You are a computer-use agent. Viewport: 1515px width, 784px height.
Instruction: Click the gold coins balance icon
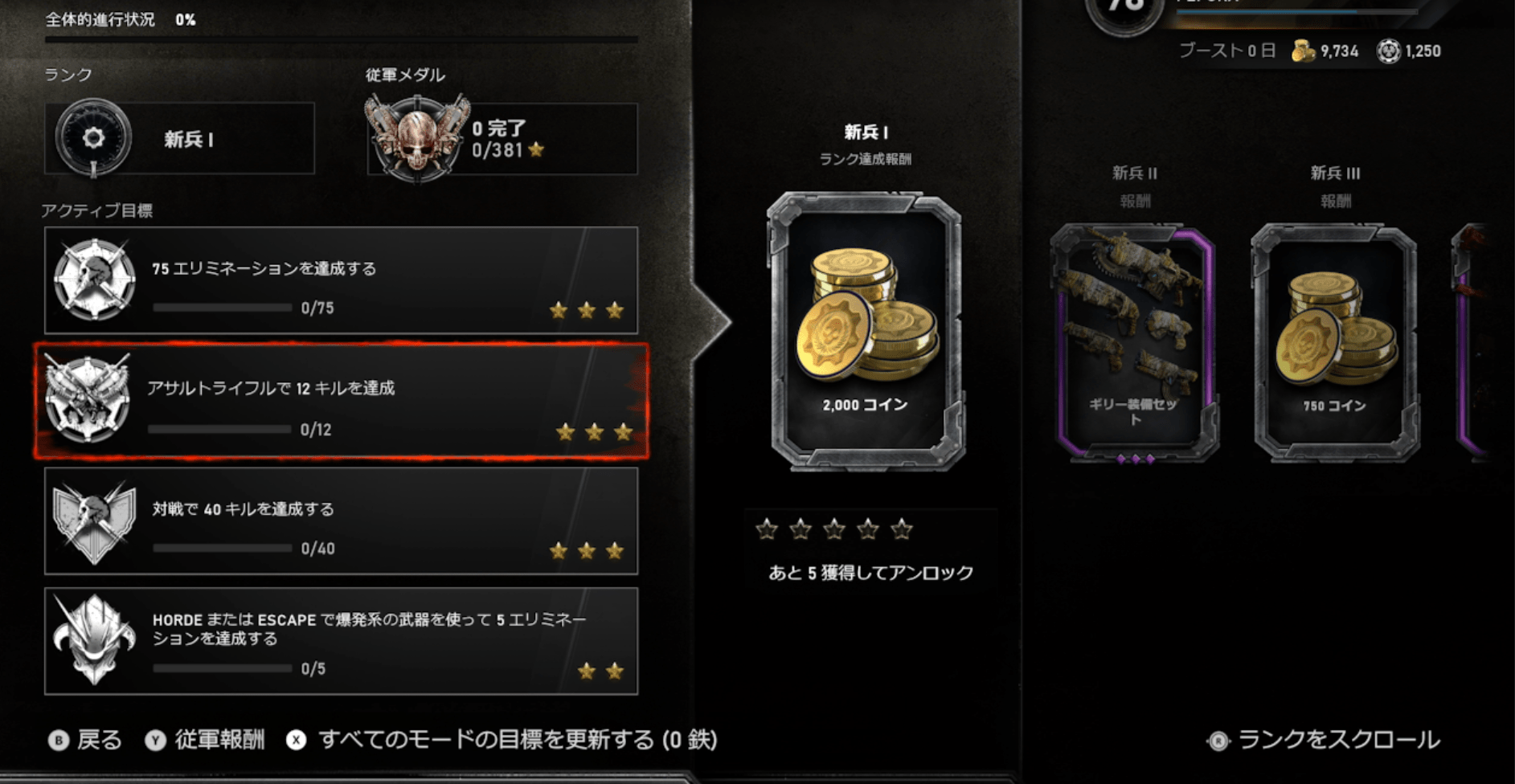click(1302, 51)
